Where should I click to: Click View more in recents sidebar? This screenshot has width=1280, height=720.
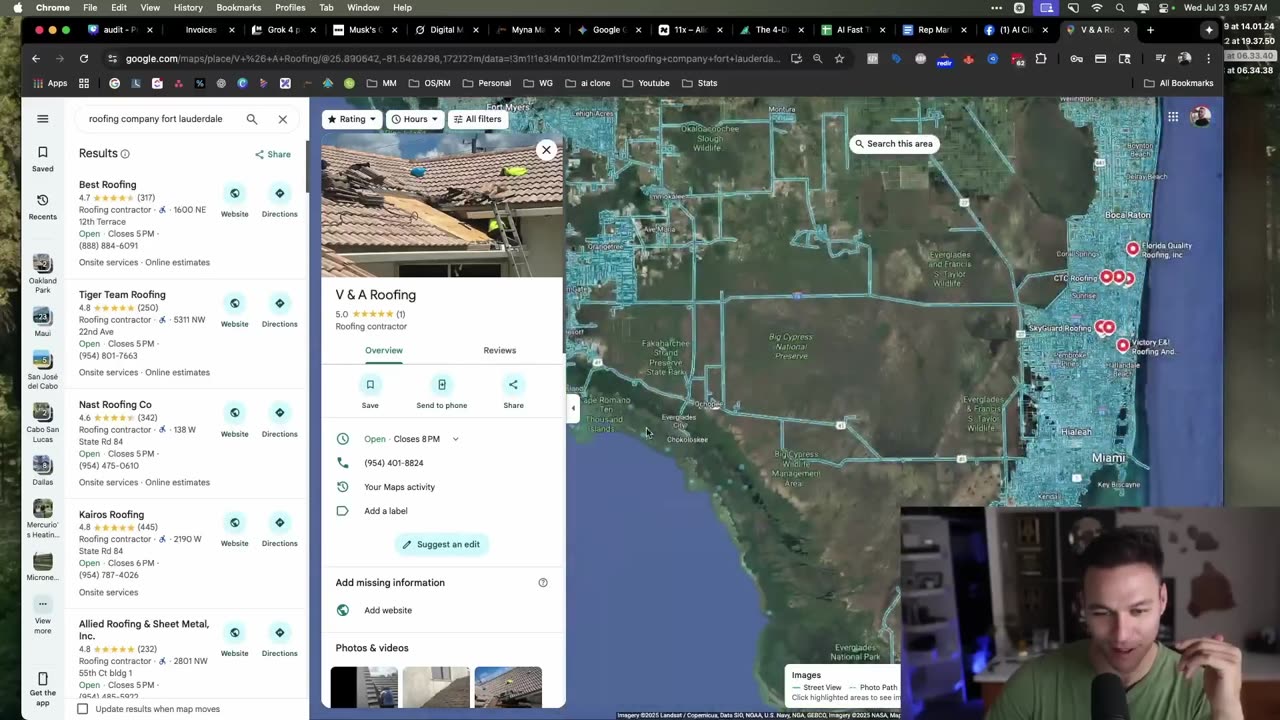tap(42, 617)
